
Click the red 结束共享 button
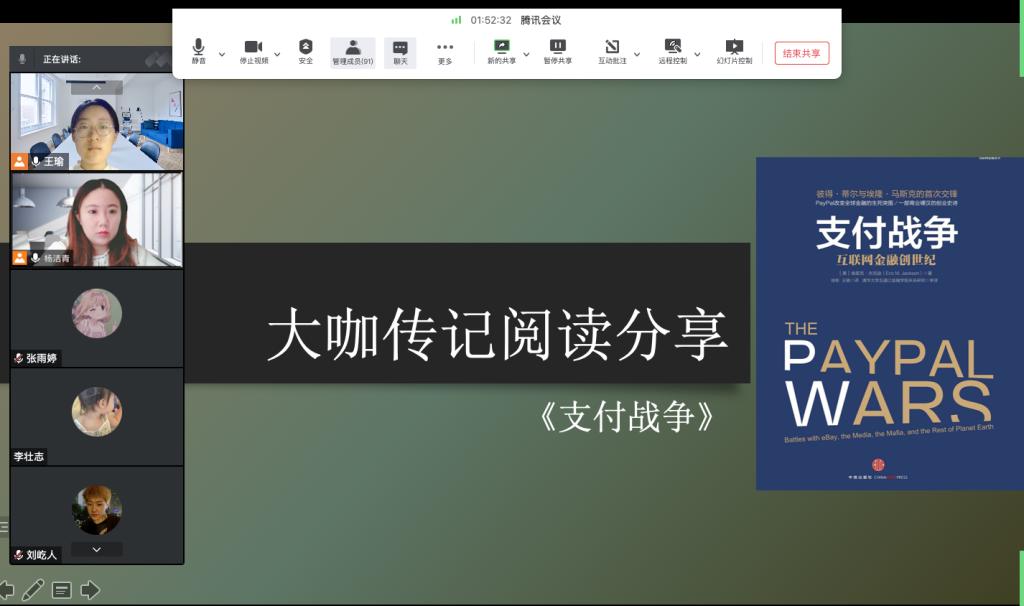point(802,53)
